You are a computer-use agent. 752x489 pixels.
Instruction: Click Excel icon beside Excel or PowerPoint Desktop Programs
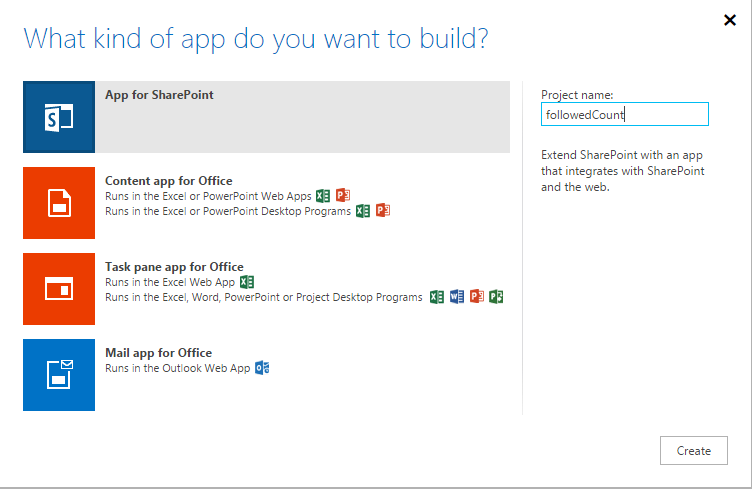point(363,211)
